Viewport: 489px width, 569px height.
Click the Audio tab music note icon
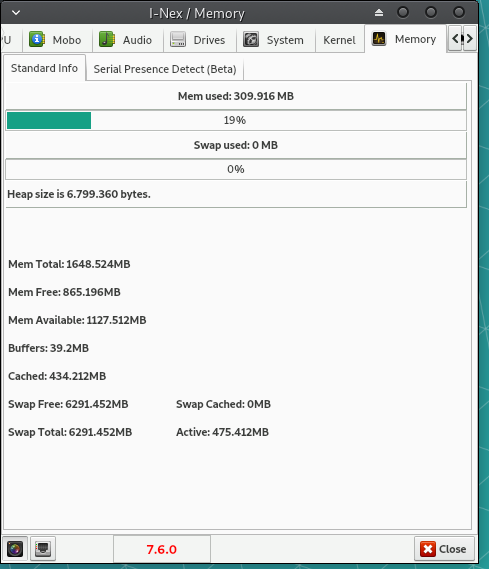click(107, 39)
